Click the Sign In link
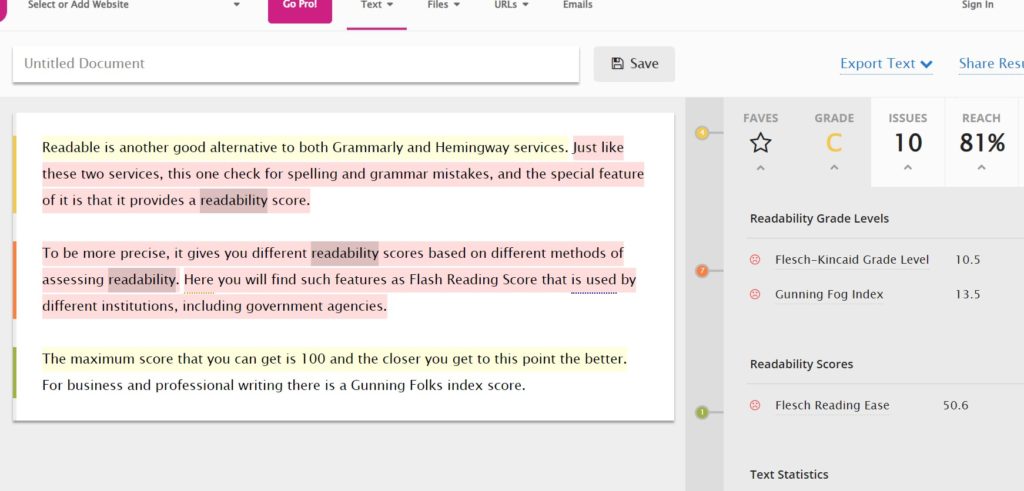This screenshot has width=1024, height=491. point(977,5)
